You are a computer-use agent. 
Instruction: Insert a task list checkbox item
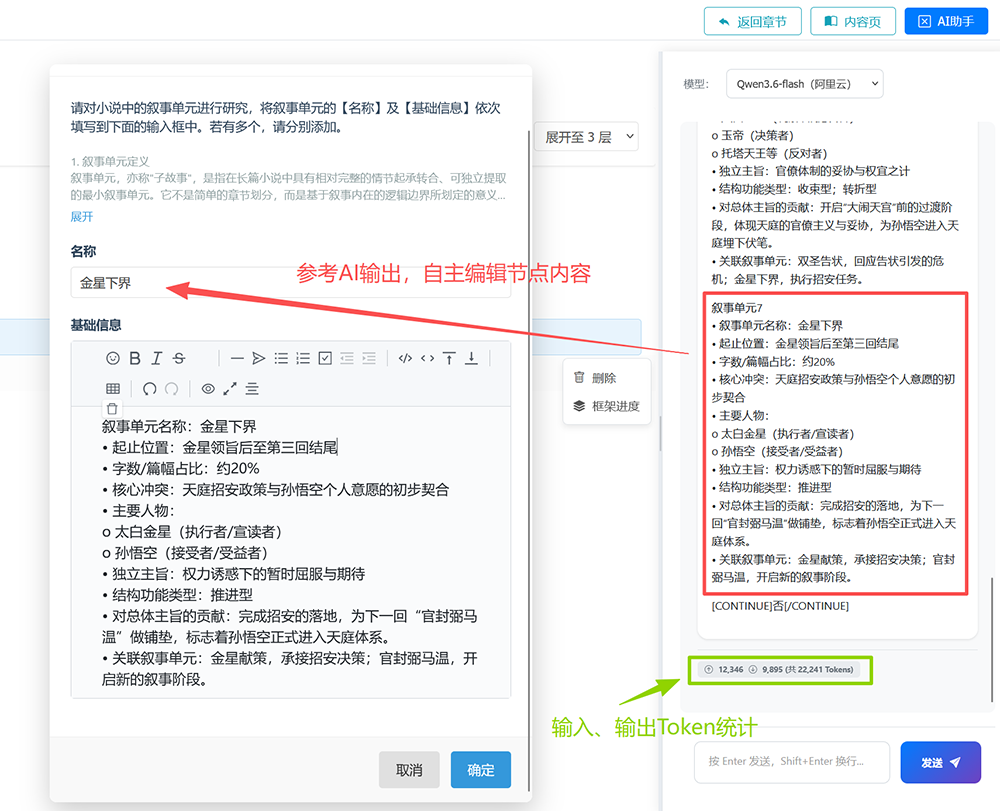pyautogui.click(x=325, y=358)
